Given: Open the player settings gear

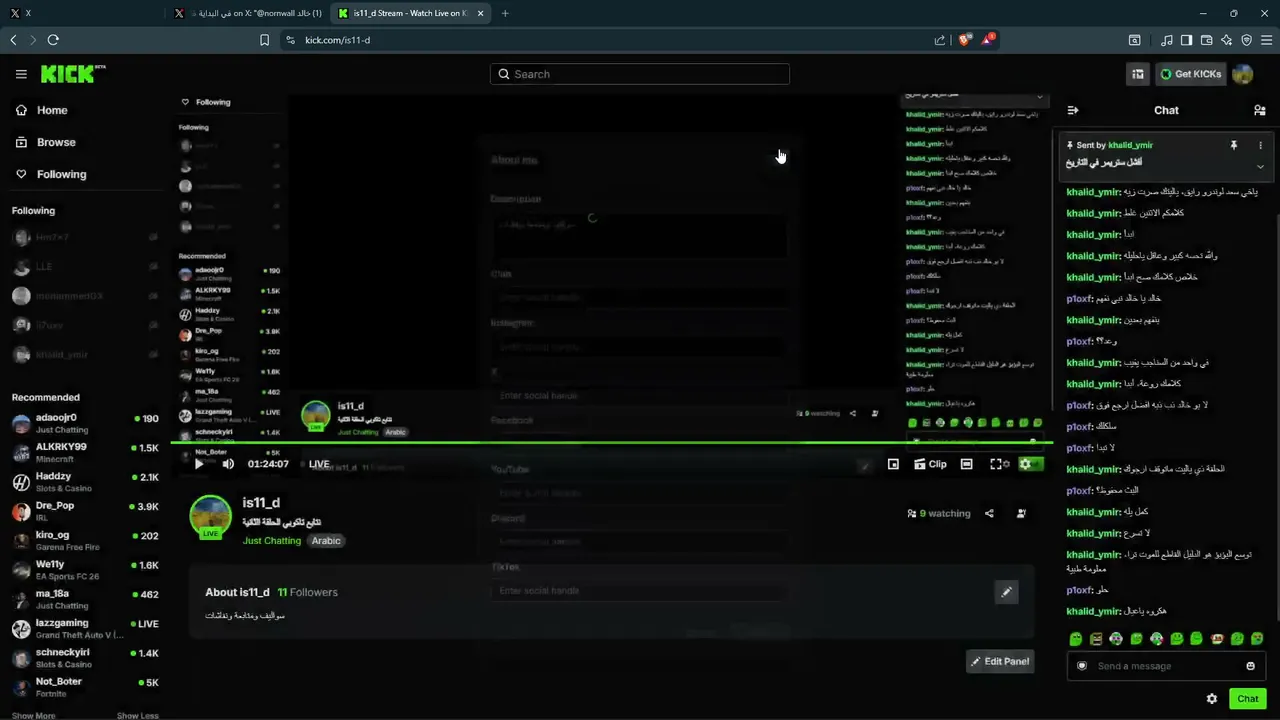Looking at the screenshot, I should [x=1025, y=464].
